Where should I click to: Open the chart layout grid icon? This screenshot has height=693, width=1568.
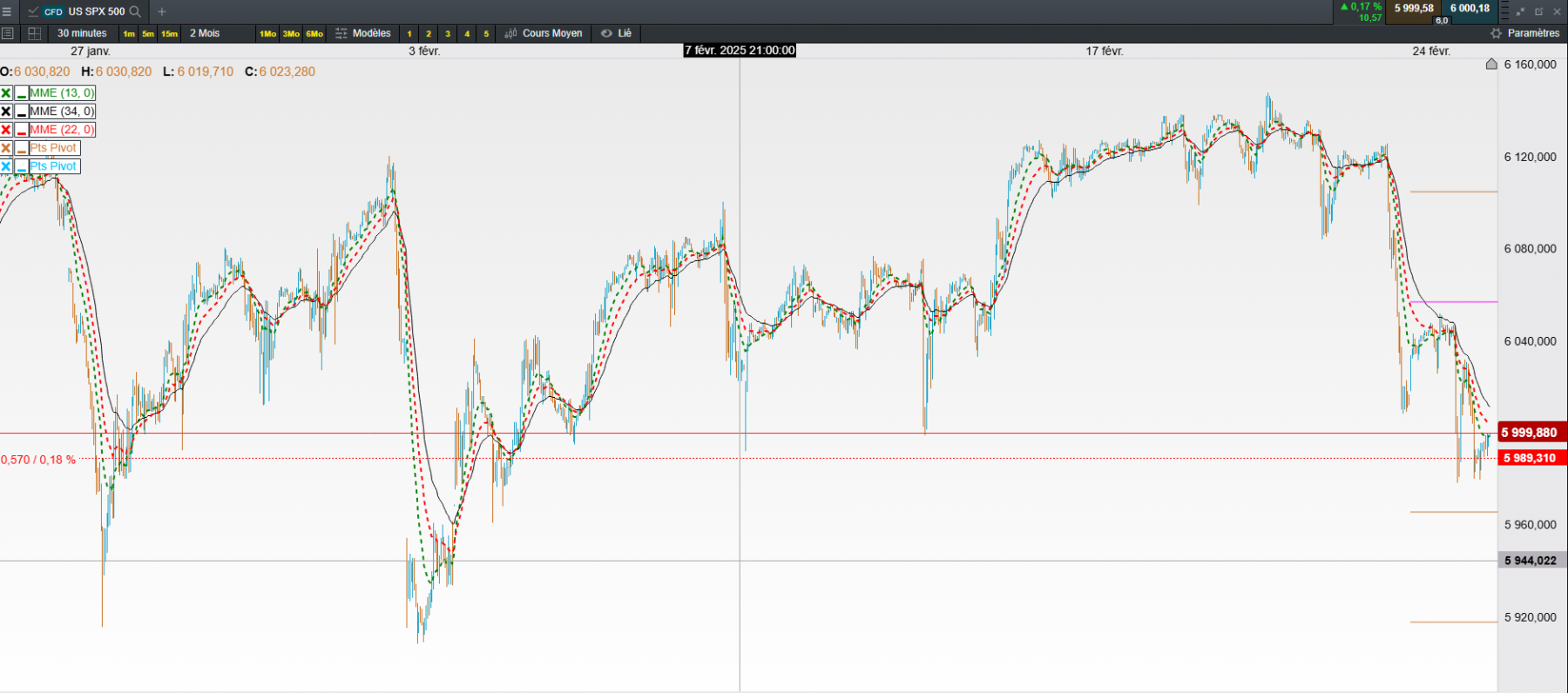[35, 33]
